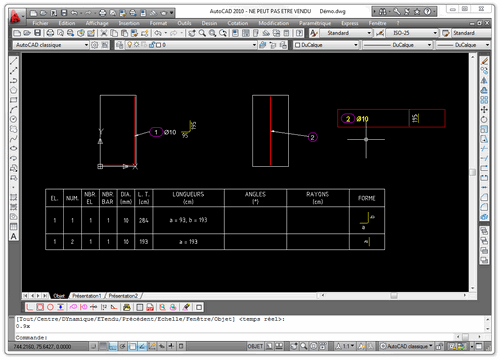Switch to the Présentation1 tab

click(87, 296)
